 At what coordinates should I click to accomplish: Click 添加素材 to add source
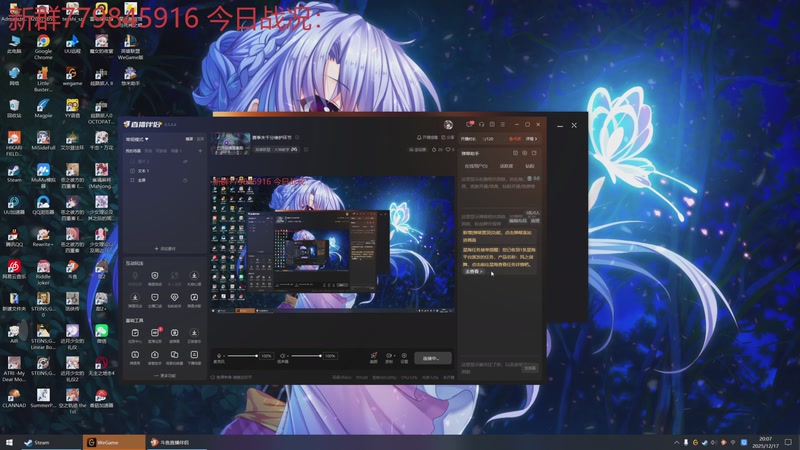(x=165, y=248)
